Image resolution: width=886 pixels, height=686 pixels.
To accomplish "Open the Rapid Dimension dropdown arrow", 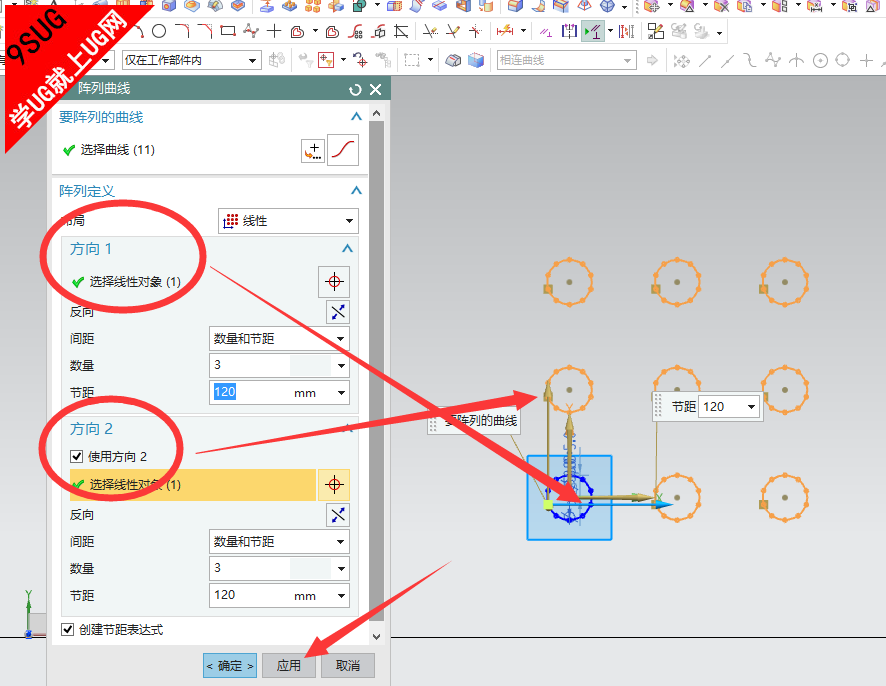I will pos(523,31).
